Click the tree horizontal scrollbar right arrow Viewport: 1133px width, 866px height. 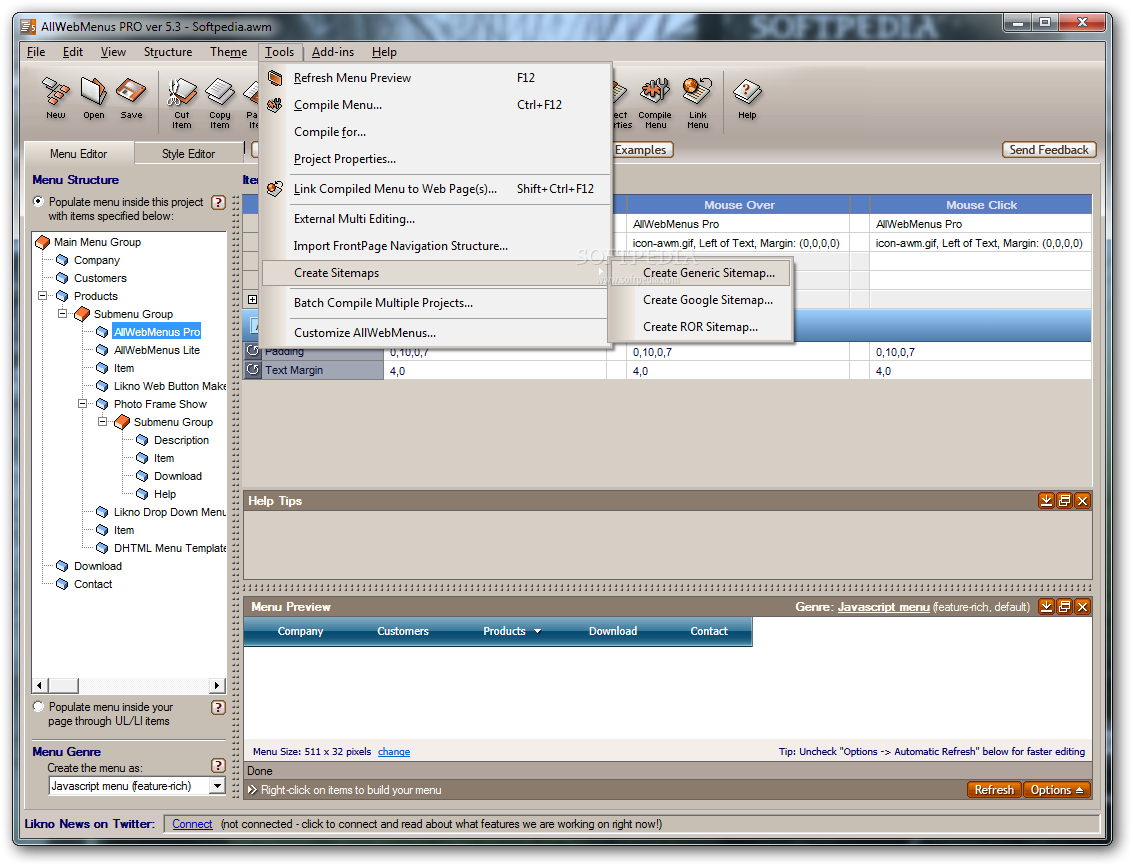(217, 685)
